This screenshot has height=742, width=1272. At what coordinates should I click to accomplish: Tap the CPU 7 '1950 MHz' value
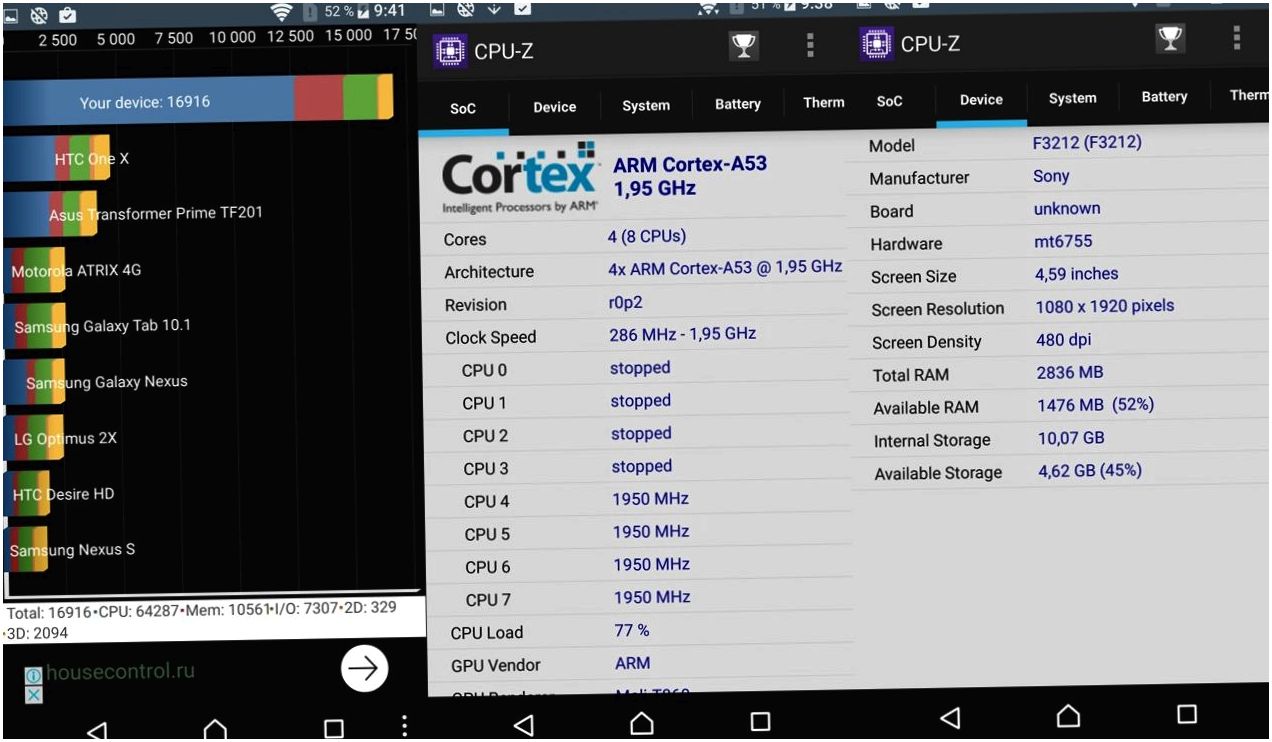pyautogui.click(x=652, y=597)
